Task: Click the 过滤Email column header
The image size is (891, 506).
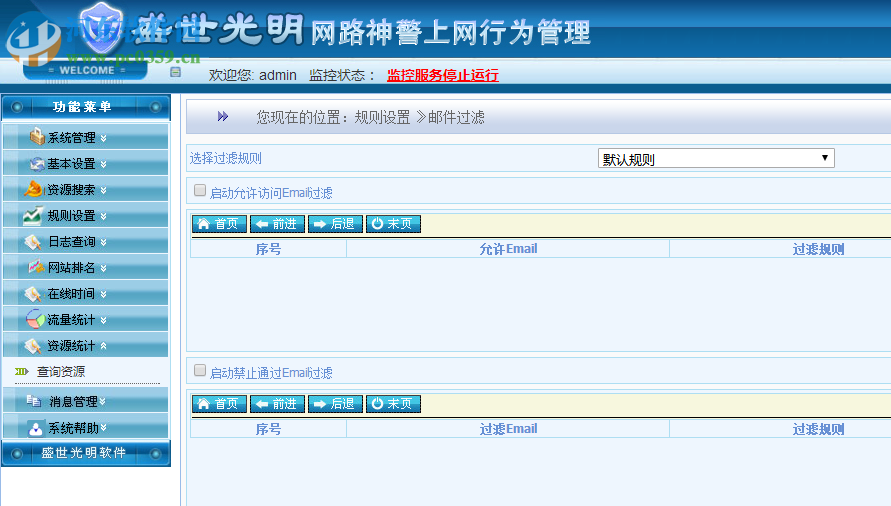Action: click(x=508, y=429)
